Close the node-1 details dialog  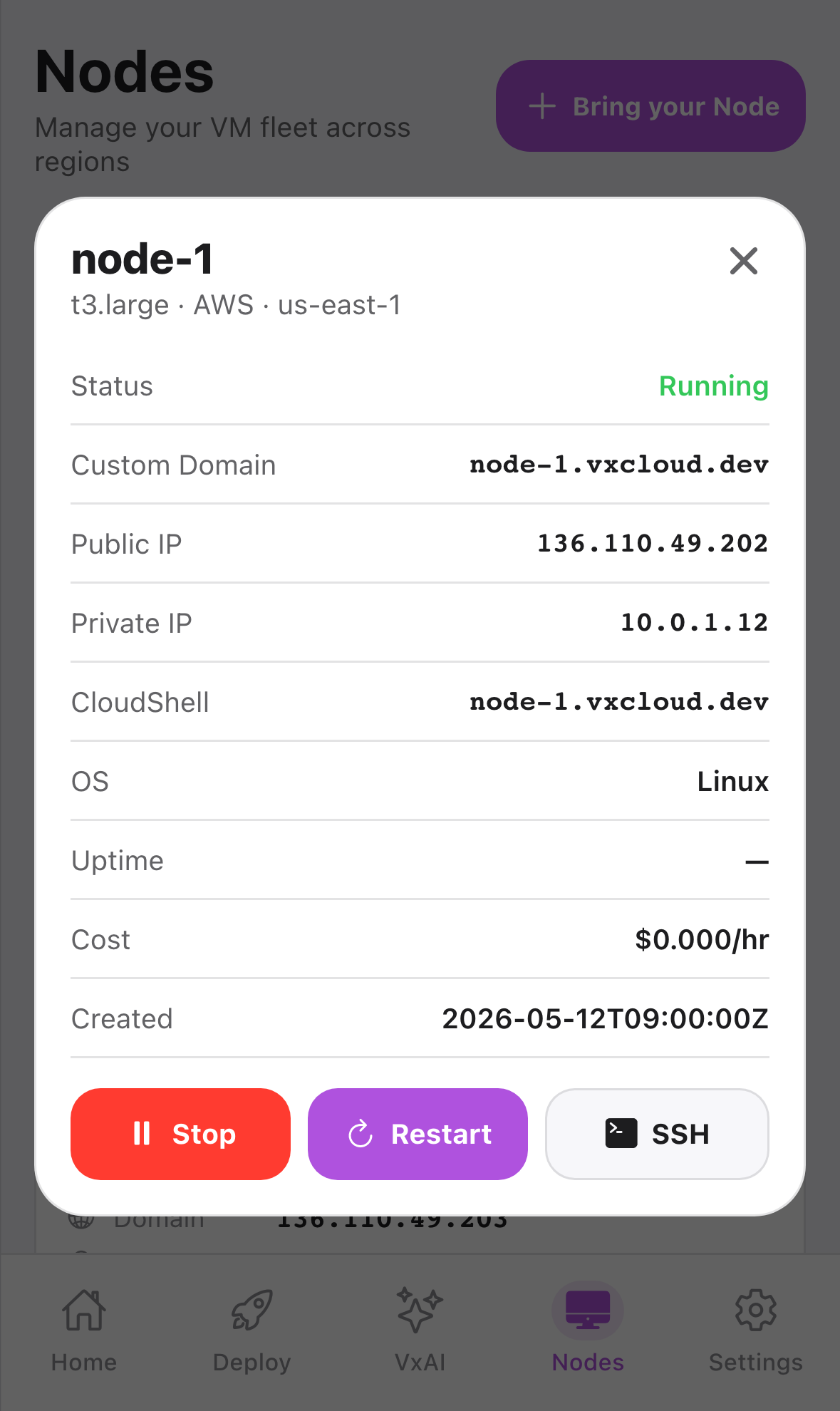(743, 261)
